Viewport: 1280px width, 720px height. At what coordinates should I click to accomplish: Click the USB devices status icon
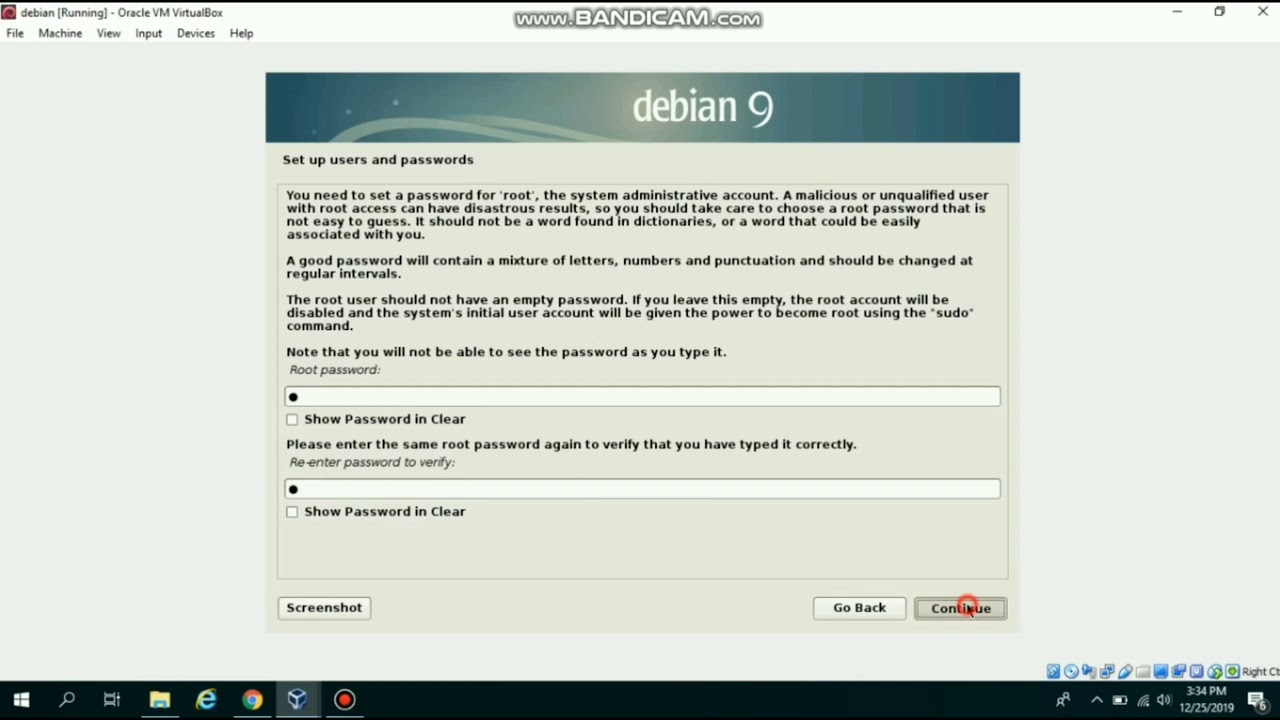[x=1125, y=672]
